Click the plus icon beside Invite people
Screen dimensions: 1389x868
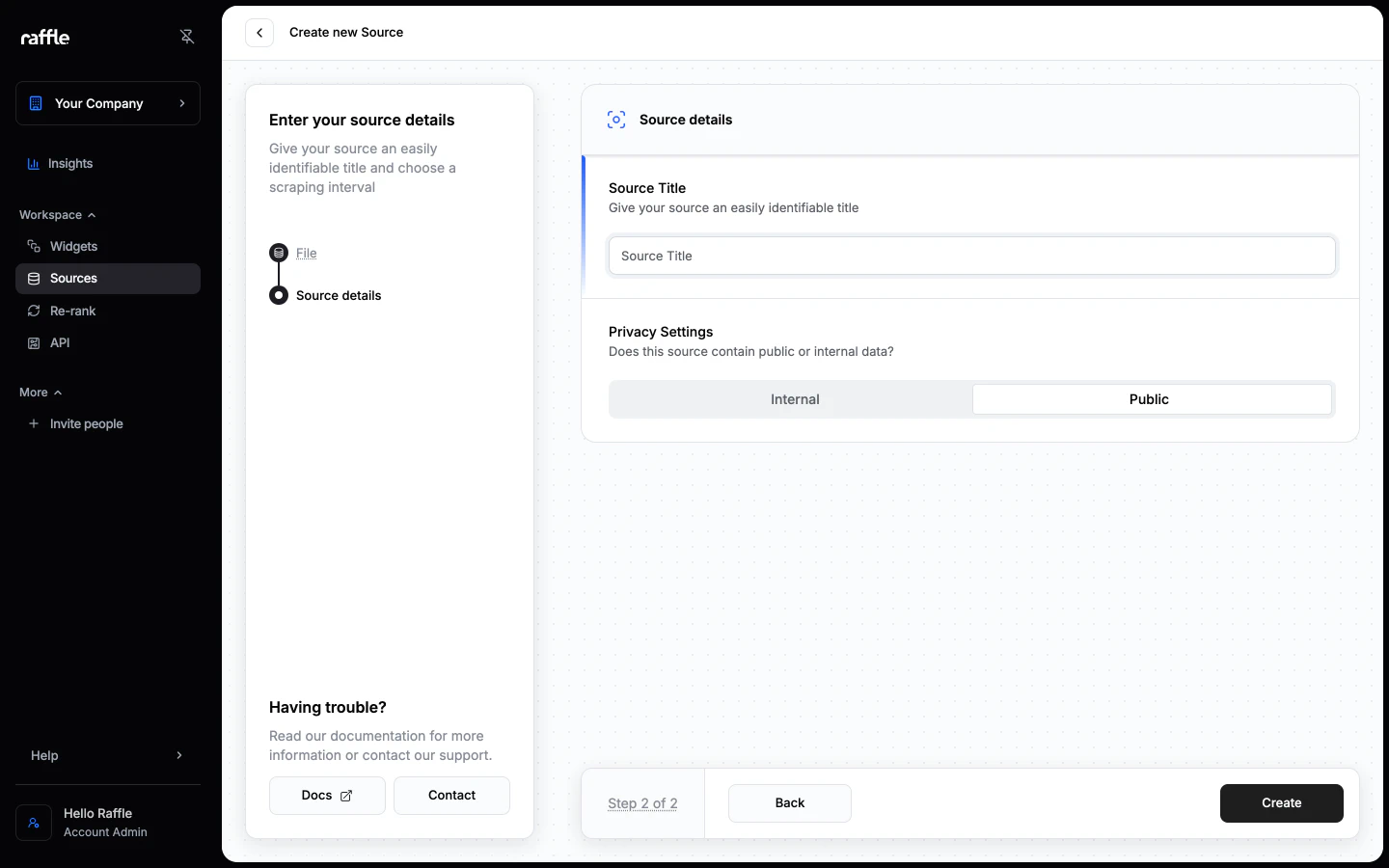34,423
